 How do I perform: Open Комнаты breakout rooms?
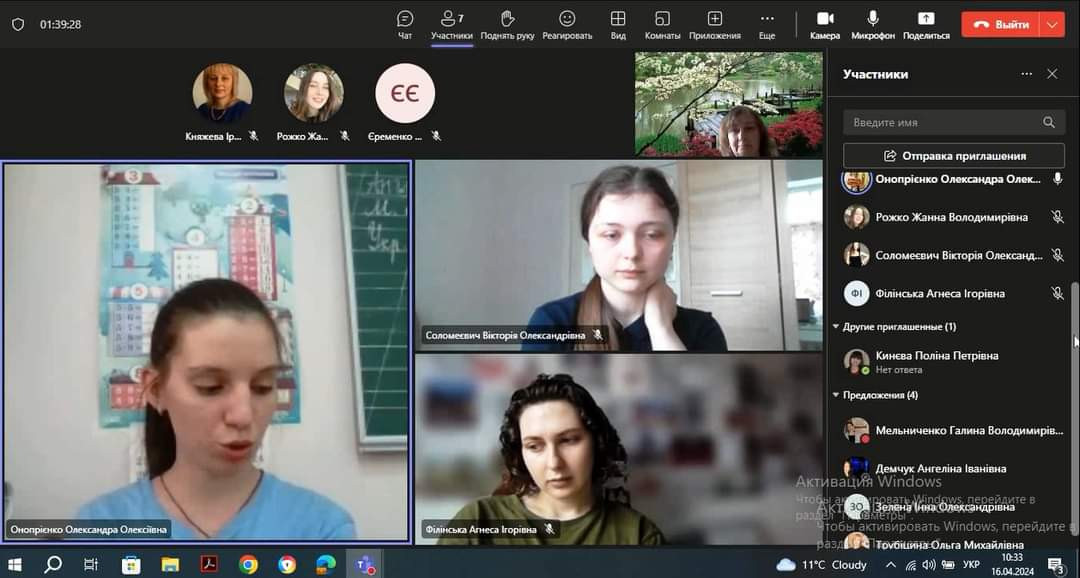[x=663, y=25]
